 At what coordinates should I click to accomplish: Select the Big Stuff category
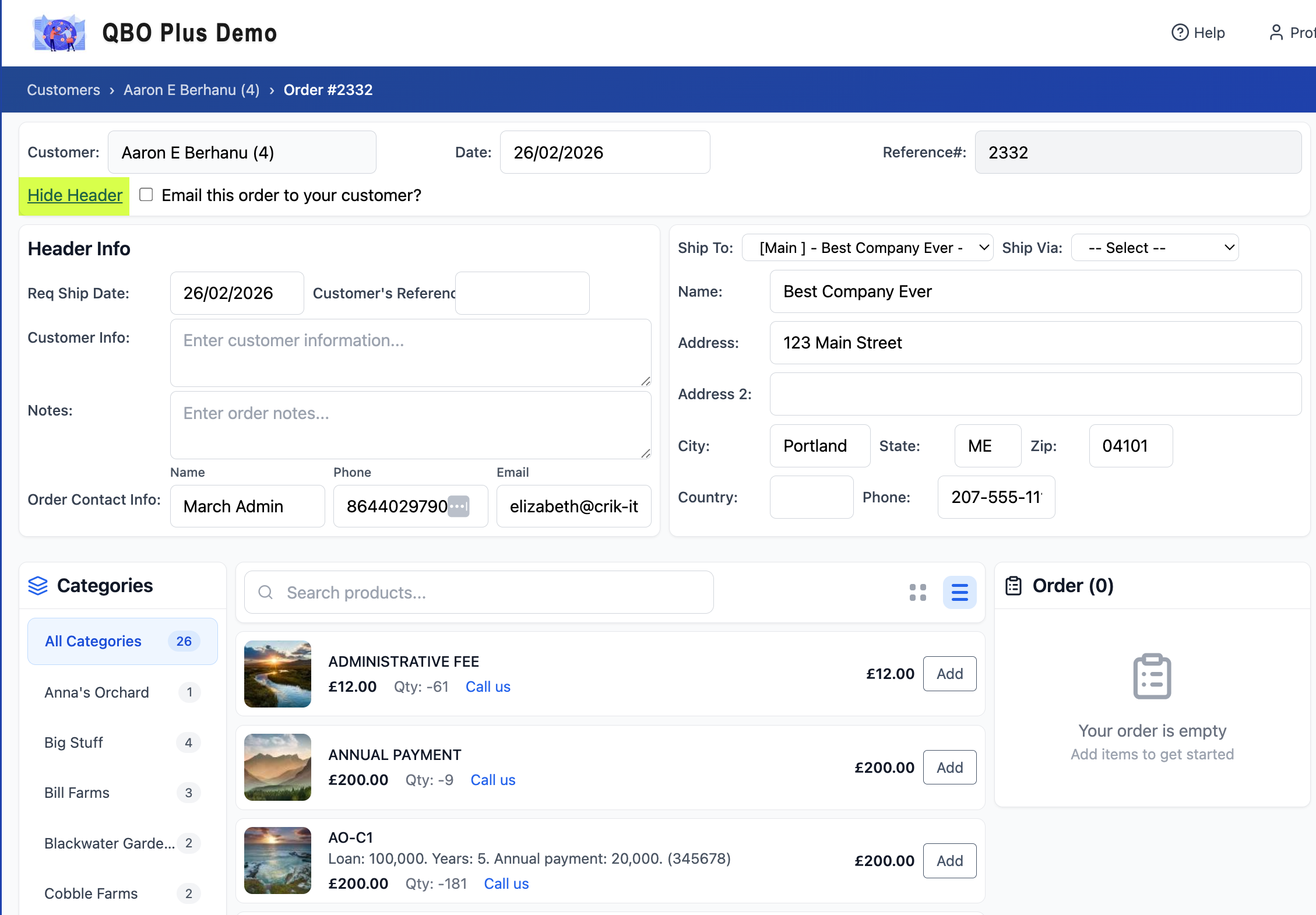point(73,742)
